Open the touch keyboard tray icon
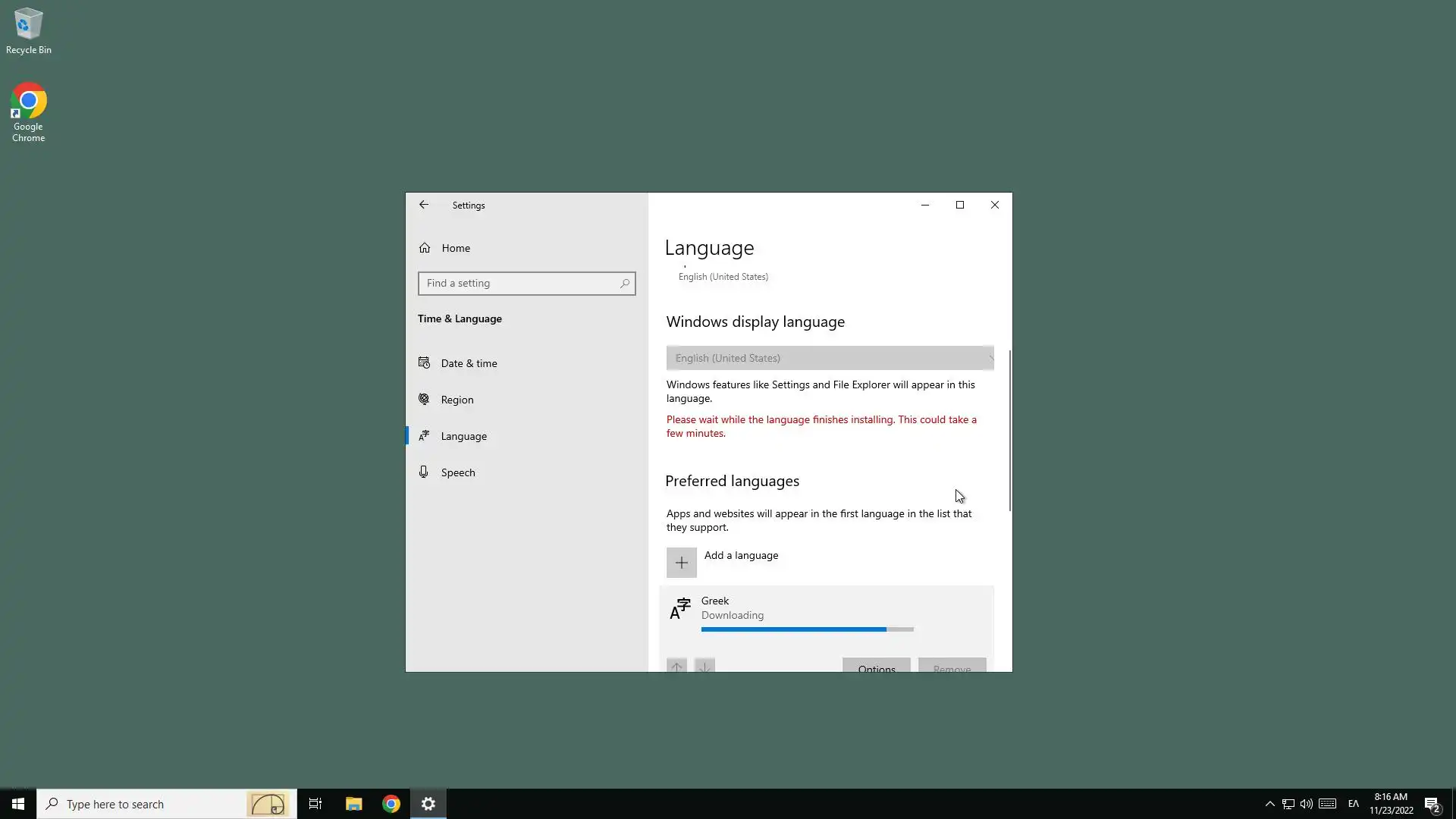Screen dimensions: 1456x819 1327,804
